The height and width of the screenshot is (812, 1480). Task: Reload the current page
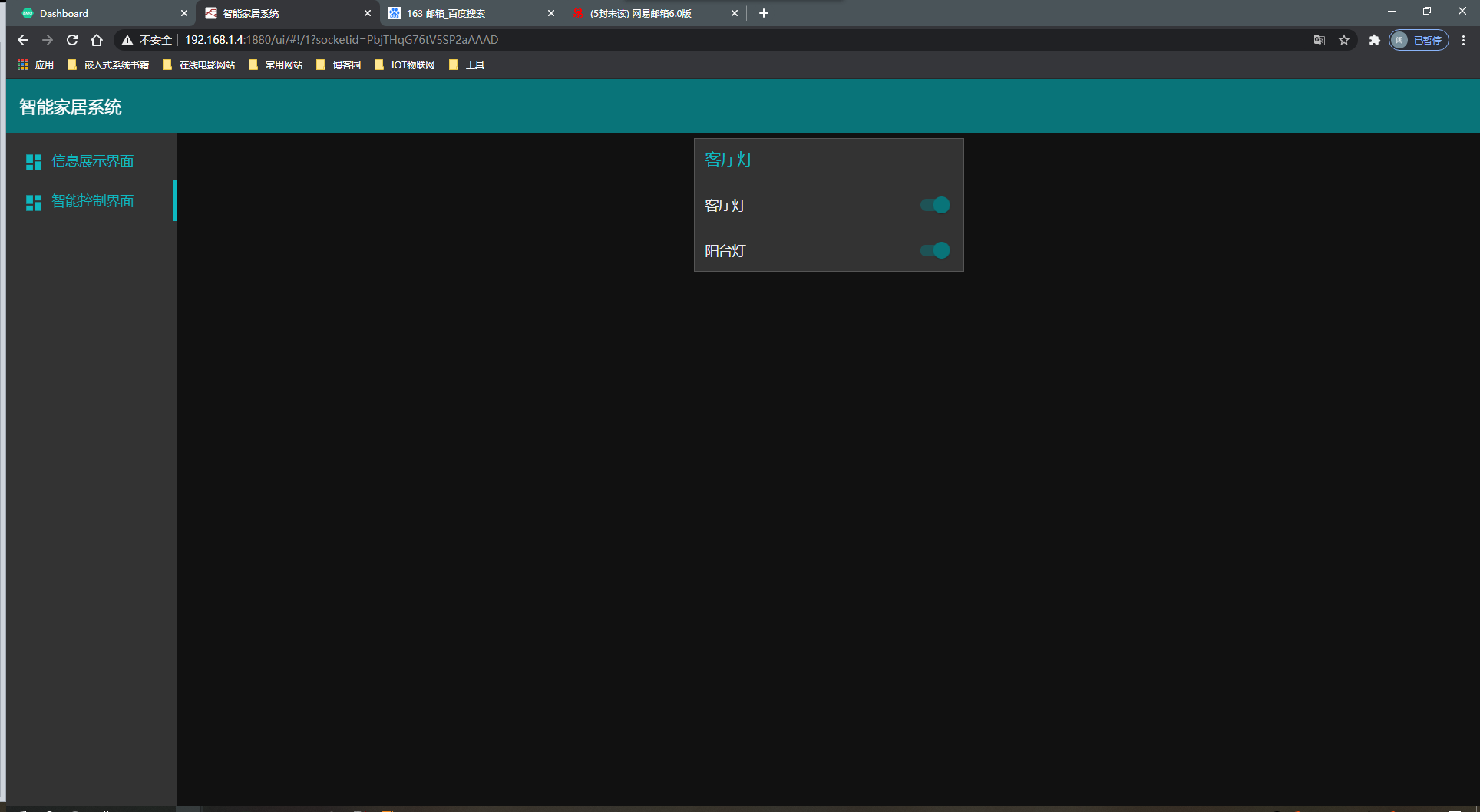[x=72, y=40]
